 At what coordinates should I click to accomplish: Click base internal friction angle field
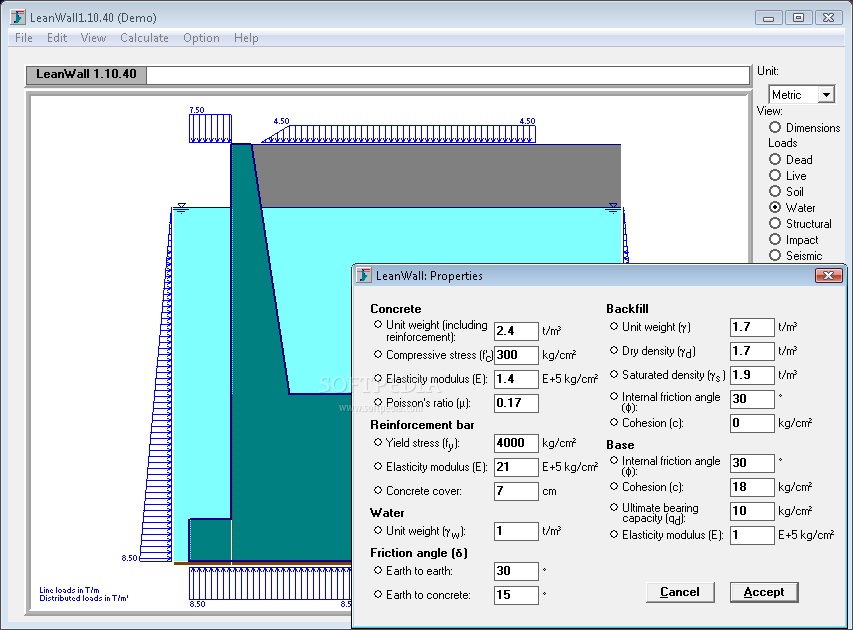point(752,463)
